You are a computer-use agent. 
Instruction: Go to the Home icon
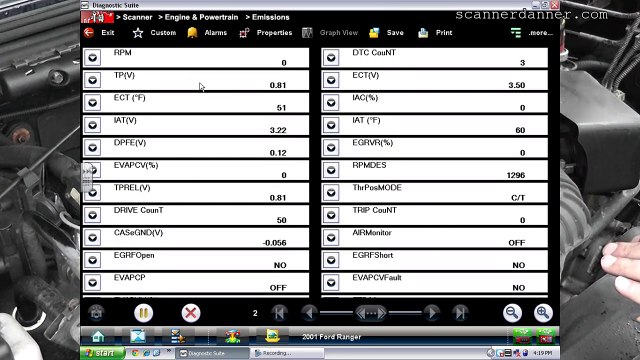click(98, 336)
